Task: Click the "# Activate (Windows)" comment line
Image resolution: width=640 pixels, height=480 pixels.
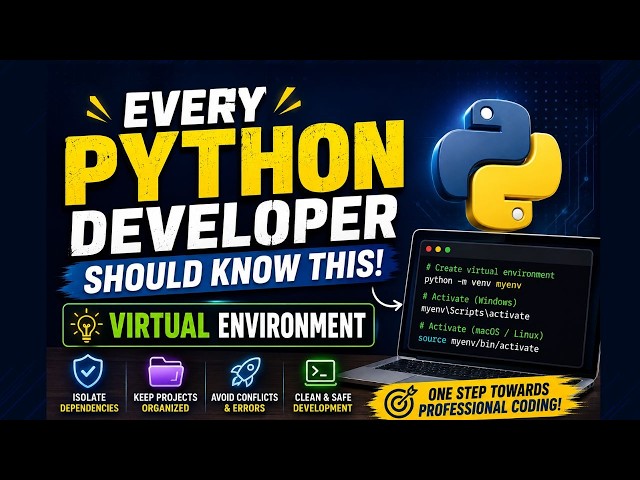Action: click(x=470, y=299)
